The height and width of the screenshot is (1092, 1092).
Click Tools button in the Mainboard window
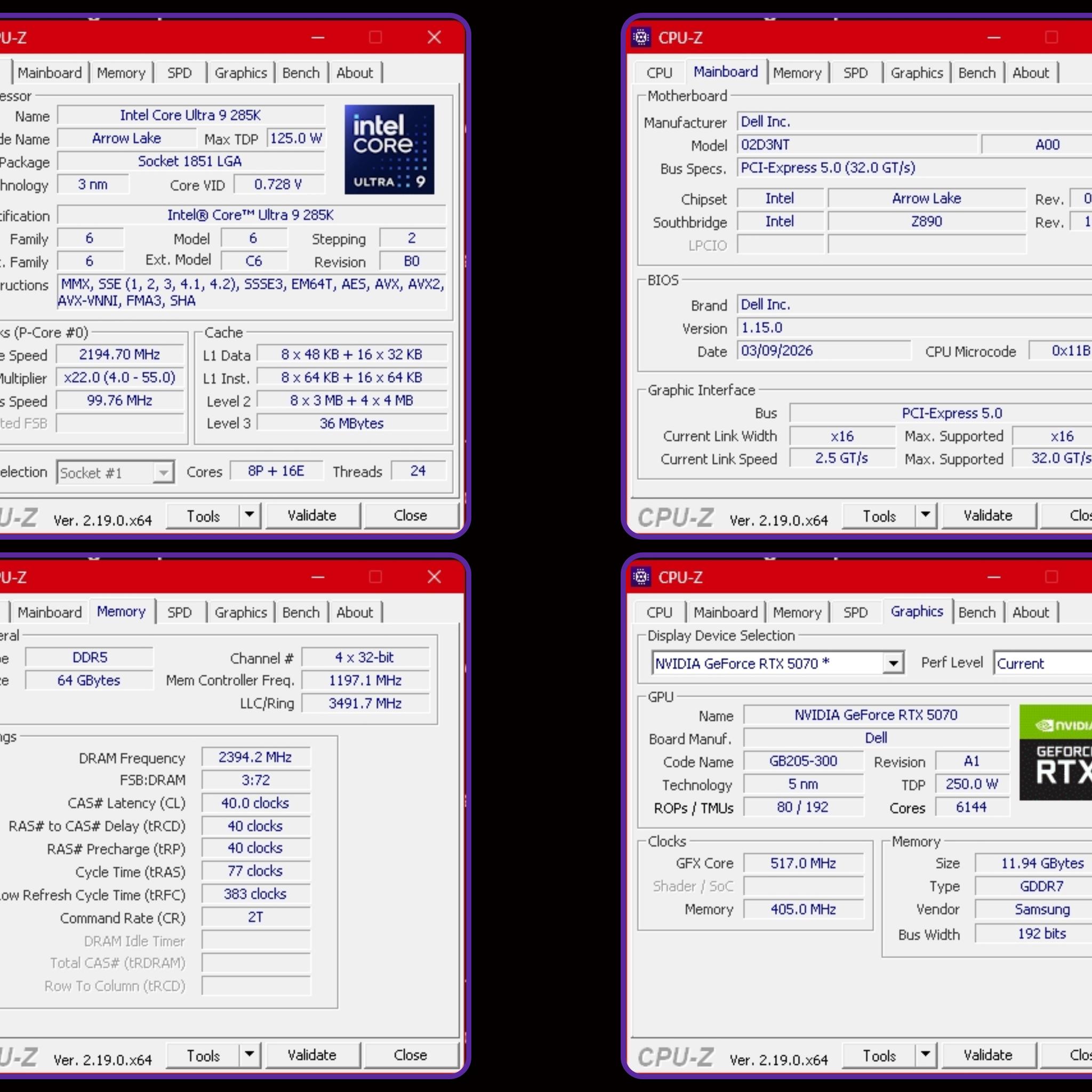[x=879, y=516]
